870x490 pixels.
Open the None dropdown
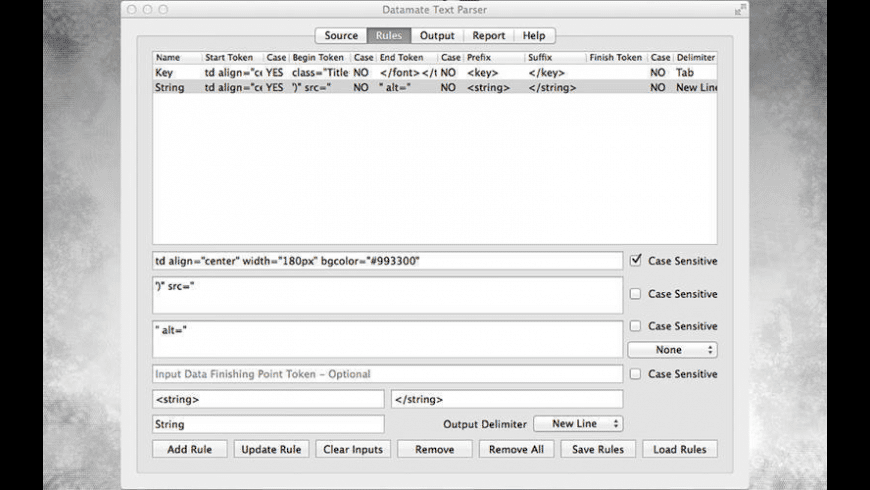click(672, 350)
